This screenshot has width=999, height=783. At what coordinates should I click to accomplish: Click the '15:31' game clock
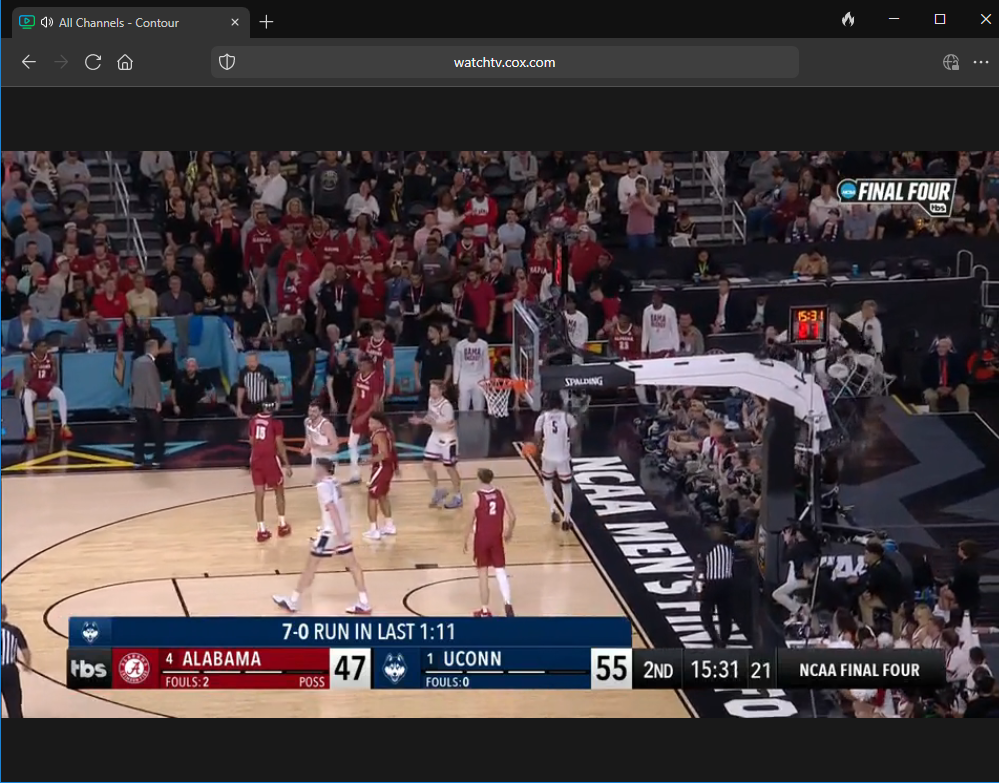[x=714, y=670]
